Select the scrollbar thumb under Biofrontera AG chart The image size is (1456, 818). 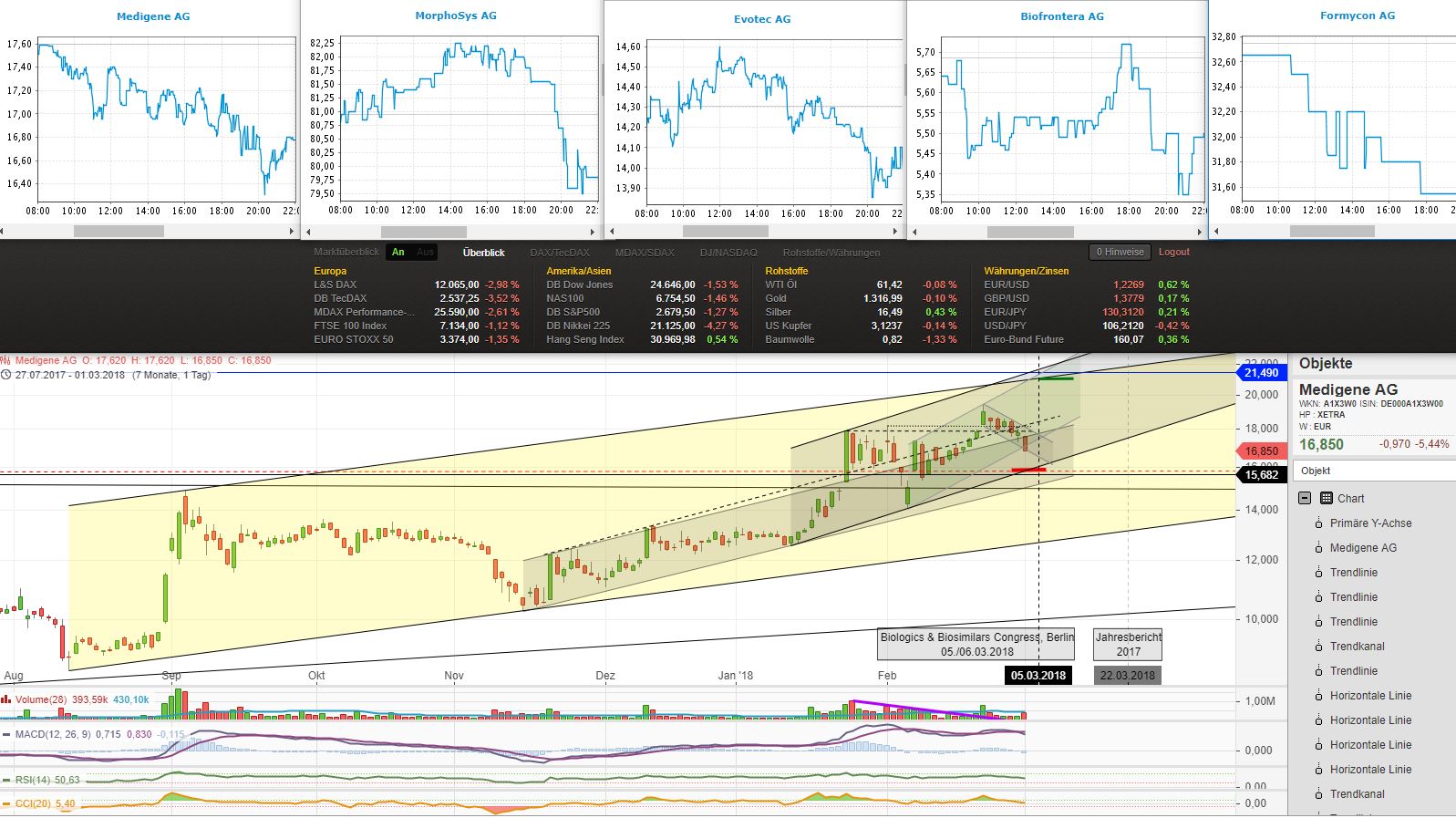(1030, 232)
